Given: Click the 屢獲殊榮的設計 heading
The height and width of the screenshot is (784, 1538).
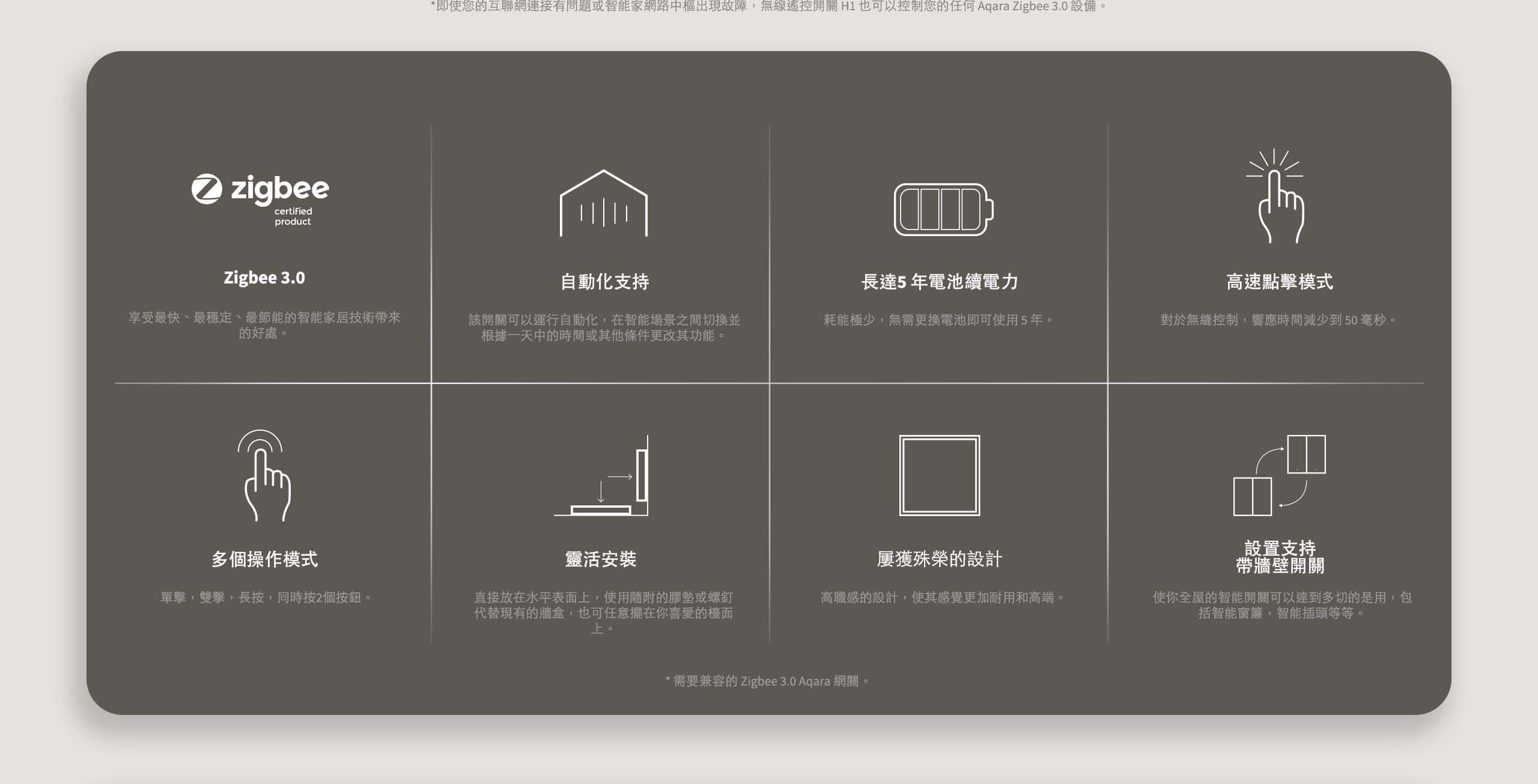Looking at the screenshot, I should 940,559.
